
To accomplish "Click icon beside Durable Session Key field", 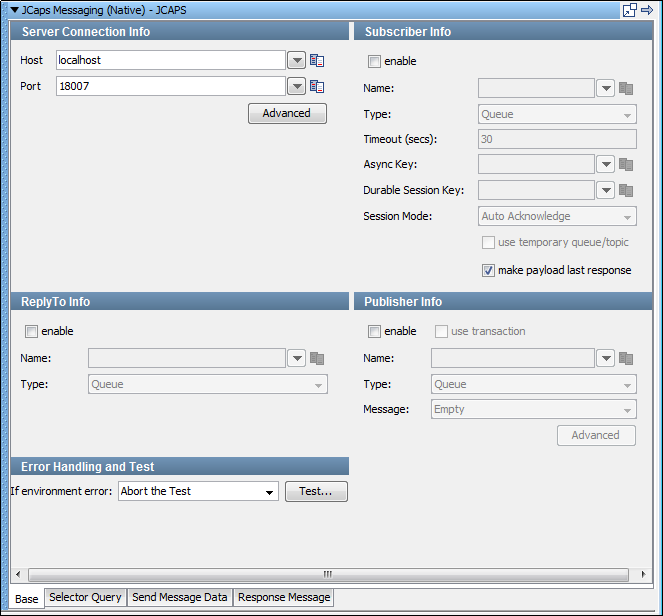I will [x=627, y=190].
